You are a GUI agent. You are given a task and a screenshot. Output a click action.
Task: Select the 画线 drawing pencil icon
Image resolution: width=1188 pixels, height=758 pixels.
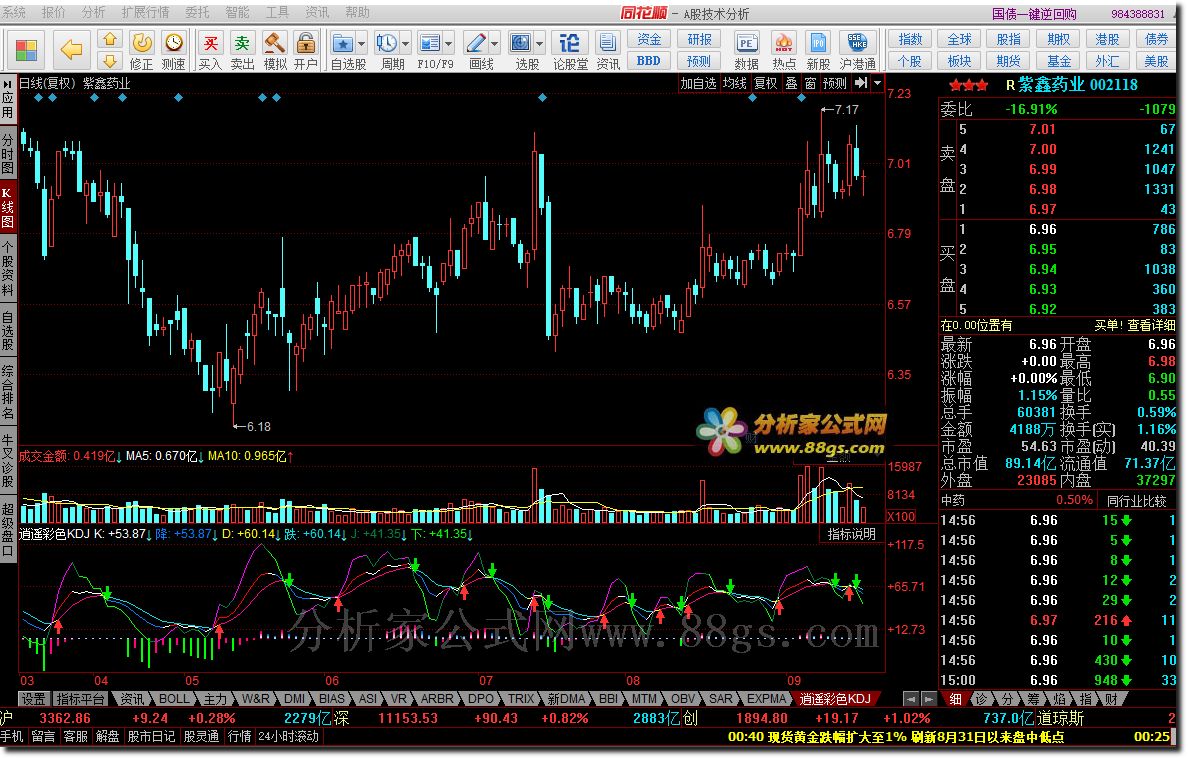click(476, 43)
